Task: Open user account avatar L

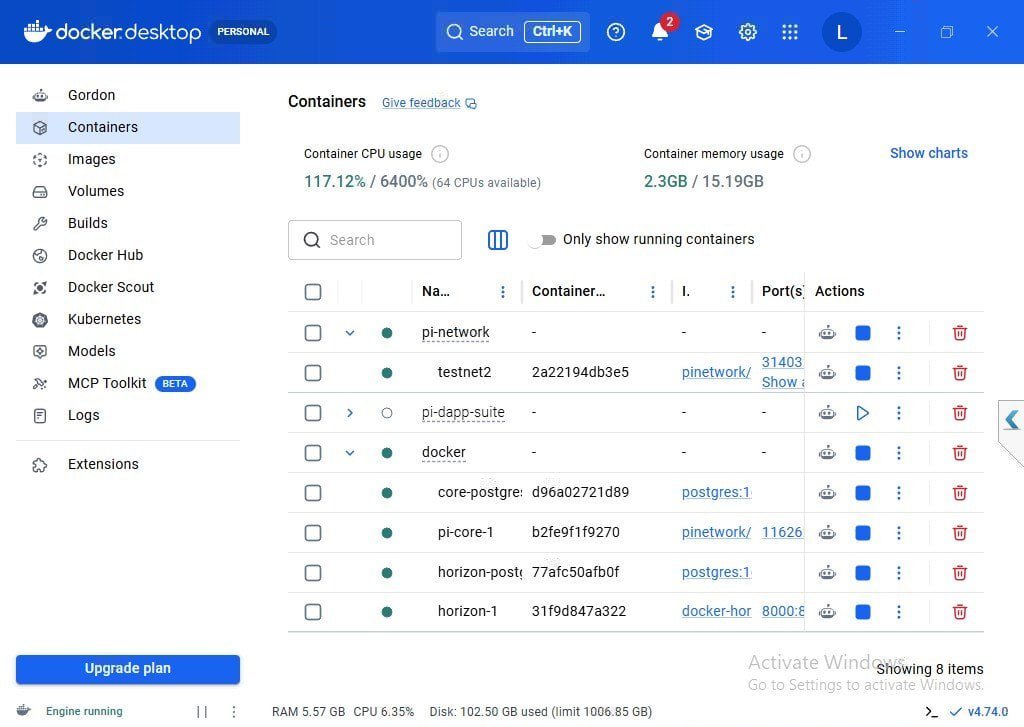Action: coord(841,32)
